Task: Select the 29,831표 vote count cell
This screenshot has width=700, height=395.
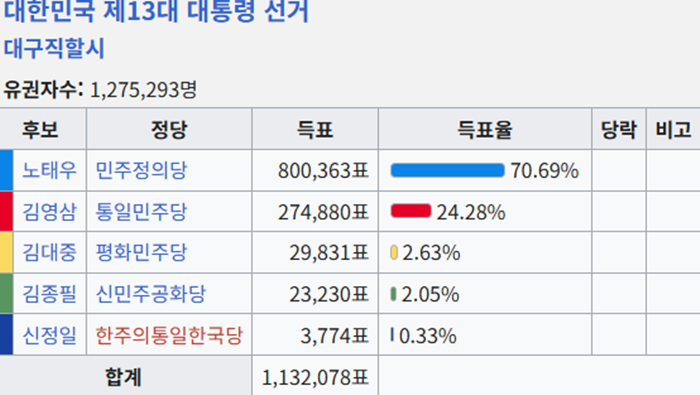Action: (x=315, y=253)
